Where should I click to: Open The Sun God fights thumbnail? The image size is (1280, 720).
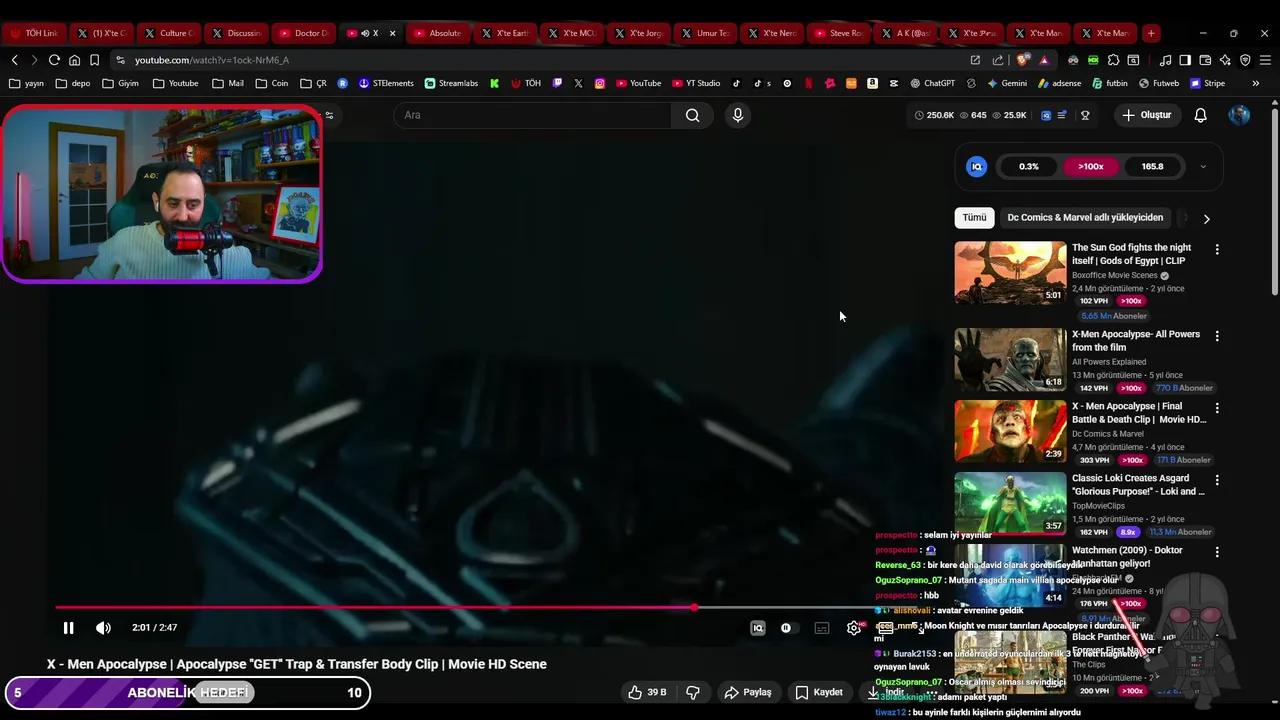pos(1010,272)
